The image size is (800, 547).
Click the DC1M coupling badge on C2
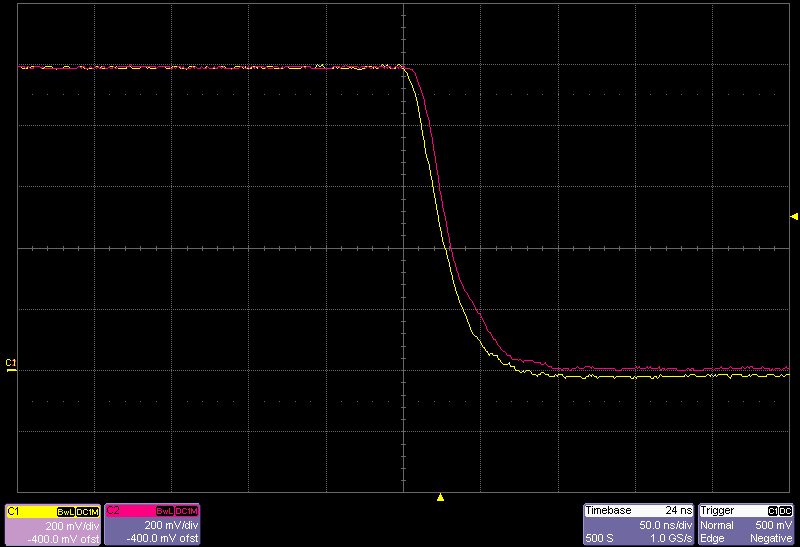pos(187,511)
